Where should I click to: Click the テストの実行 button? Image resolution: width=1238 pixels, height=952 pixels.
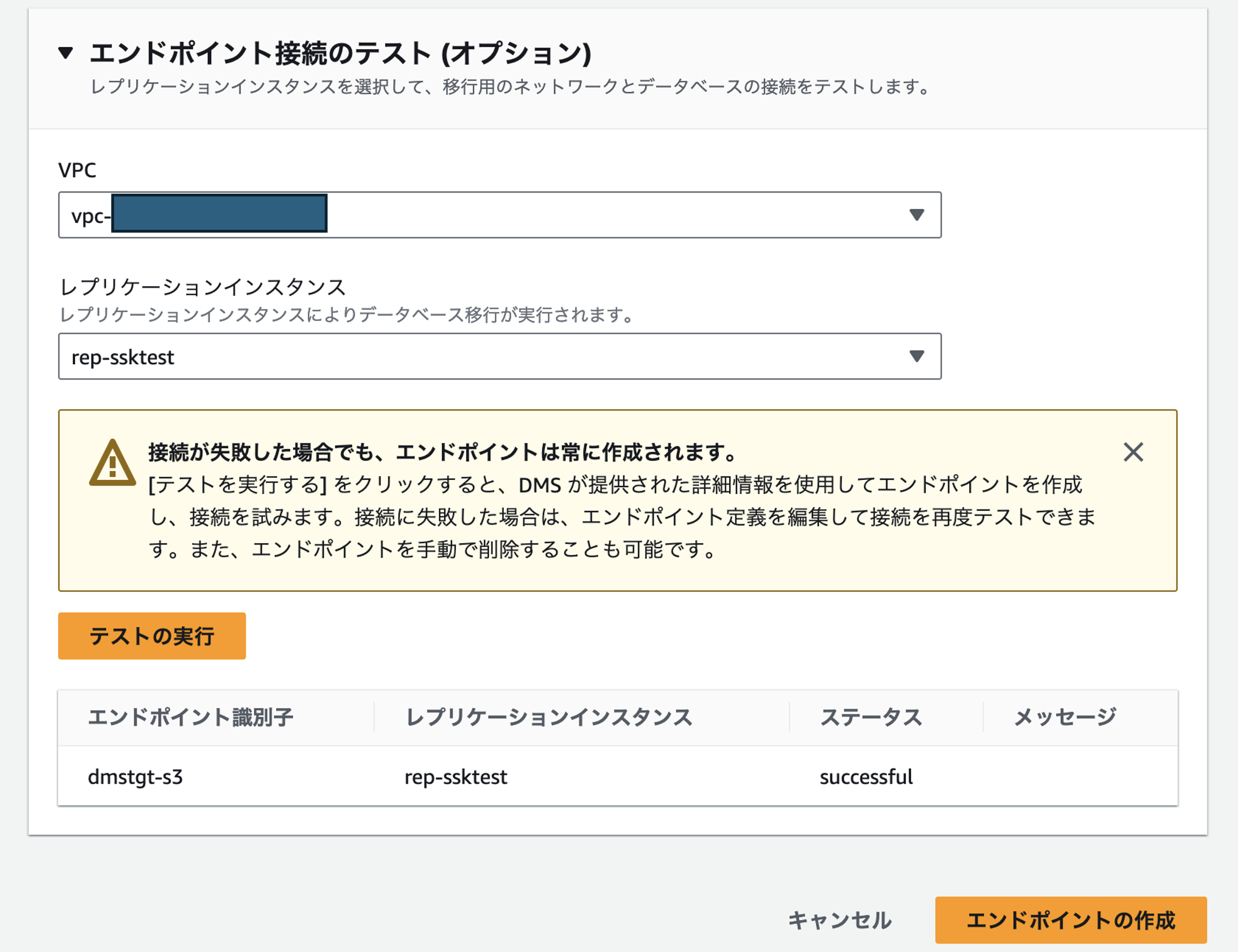tap(152, 636)
